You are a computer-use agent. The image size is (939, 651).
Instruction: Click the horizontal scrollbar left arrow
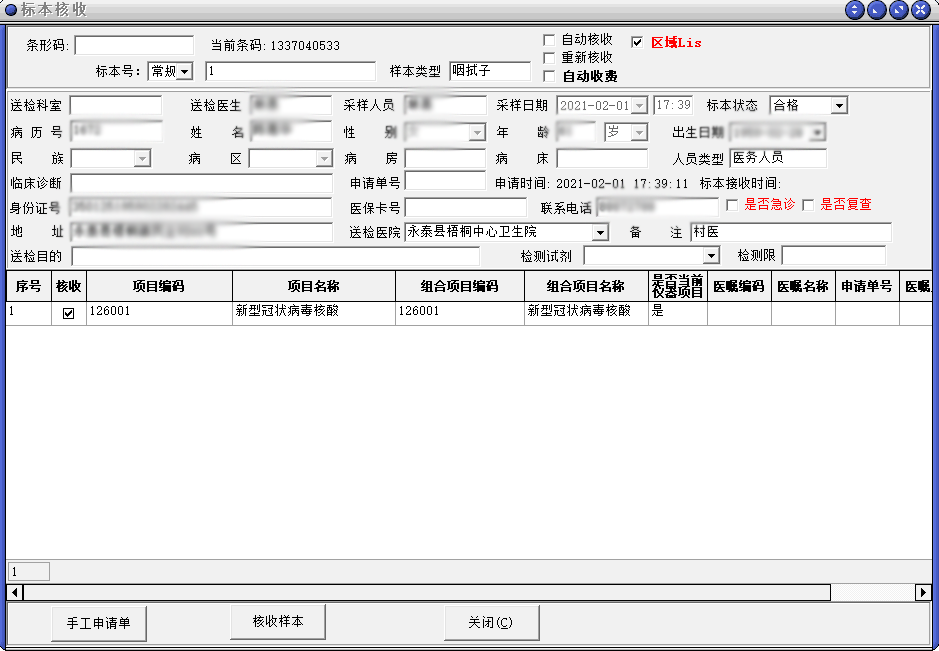tap(15, 593)
